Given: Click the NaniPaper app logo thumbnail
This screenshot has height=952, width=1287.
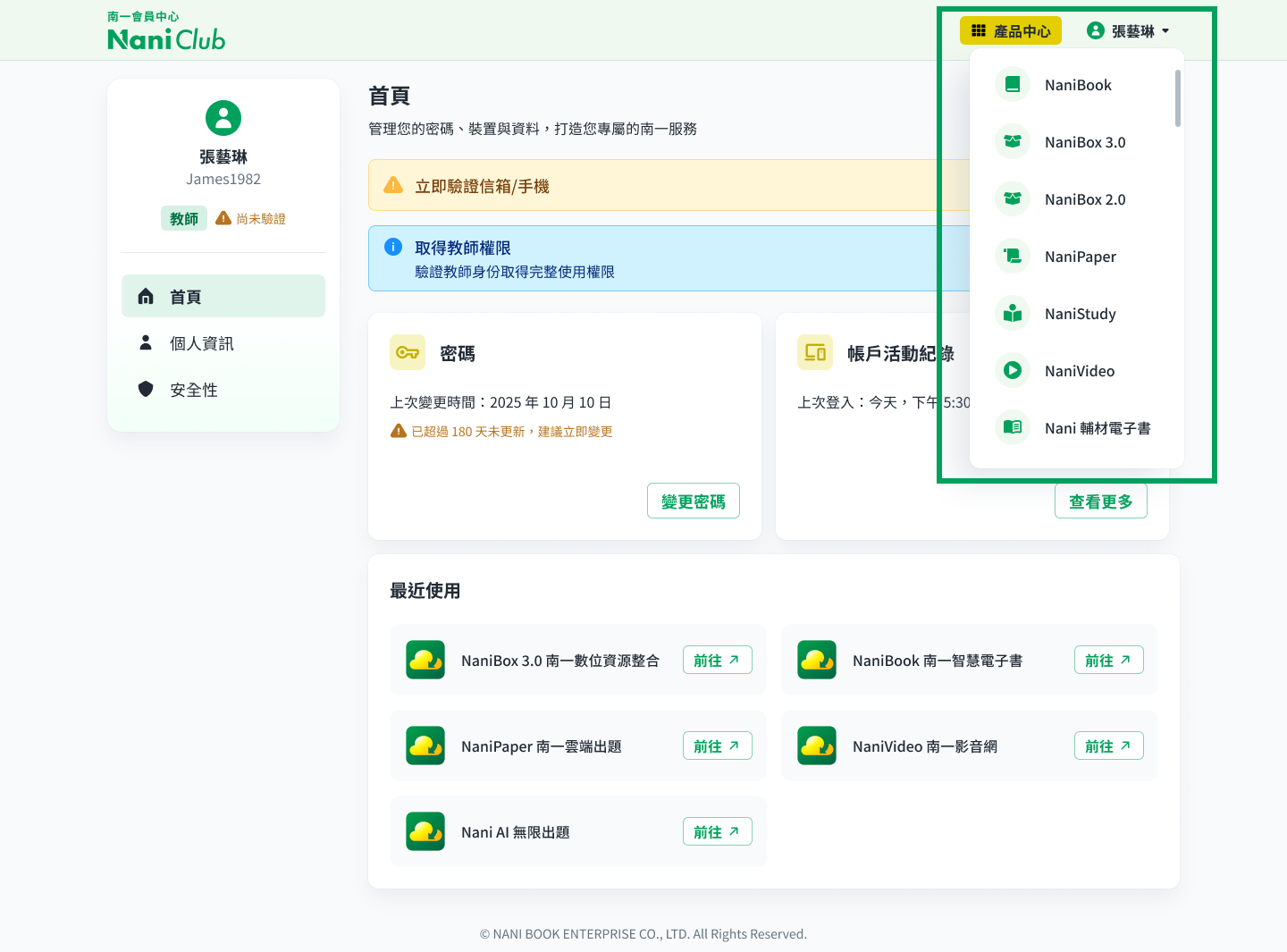Looking at the screenshot, I should click(x=425, y=746).
